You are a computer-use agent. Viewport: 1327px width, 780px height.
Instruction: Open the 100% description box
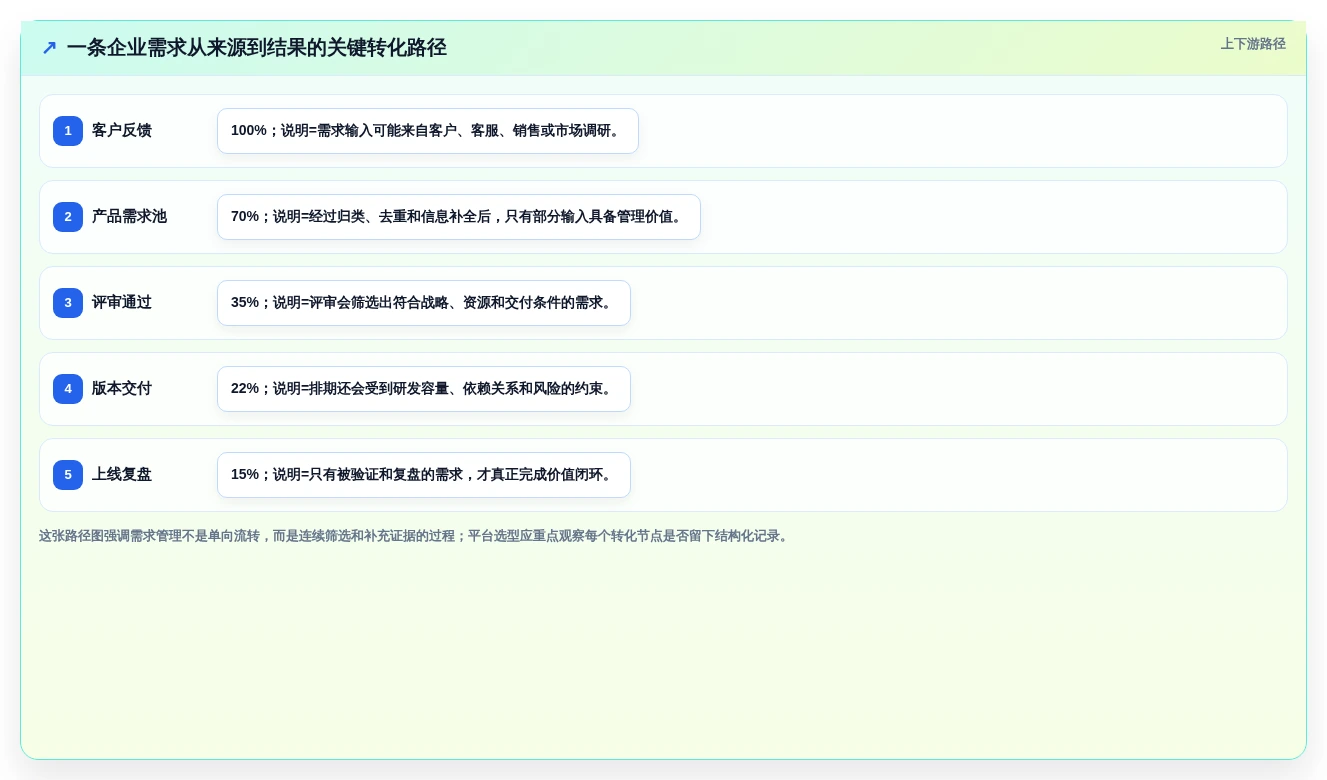[x=428, y=131]
